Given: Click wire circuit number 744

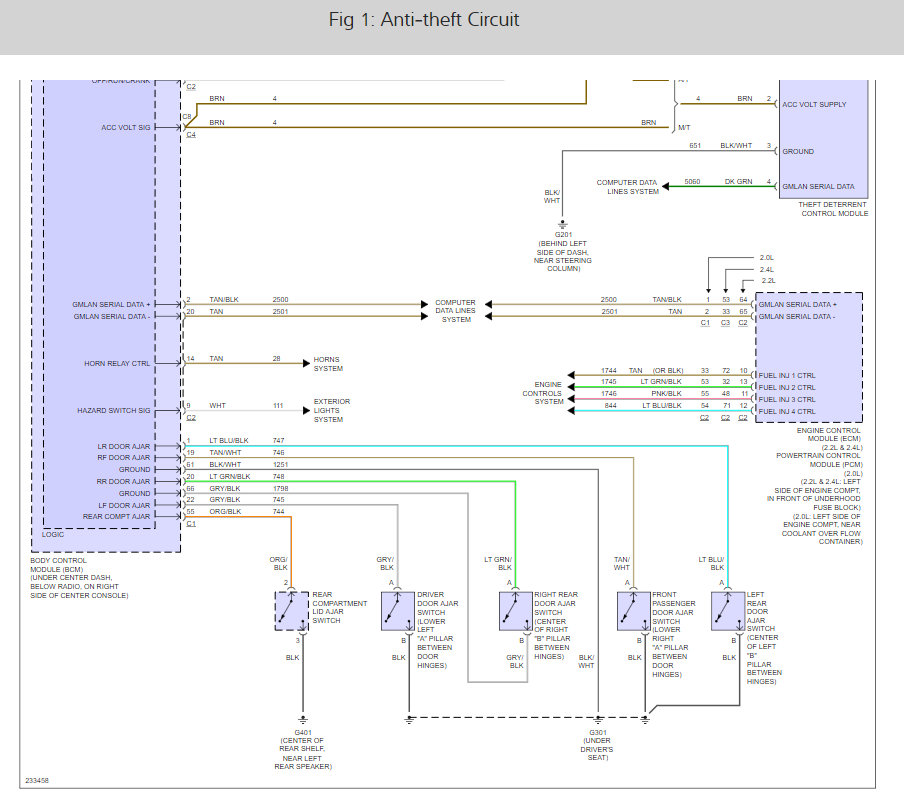Looking at the screenshot, I should 278,512.
